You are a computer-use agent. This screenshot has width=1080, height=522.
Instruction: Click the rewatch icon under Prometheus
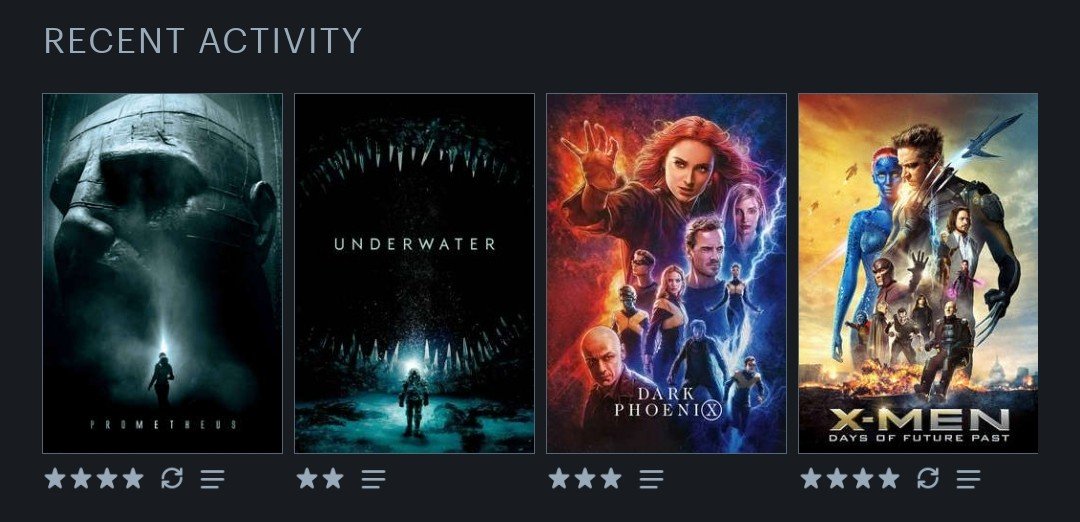172,478
